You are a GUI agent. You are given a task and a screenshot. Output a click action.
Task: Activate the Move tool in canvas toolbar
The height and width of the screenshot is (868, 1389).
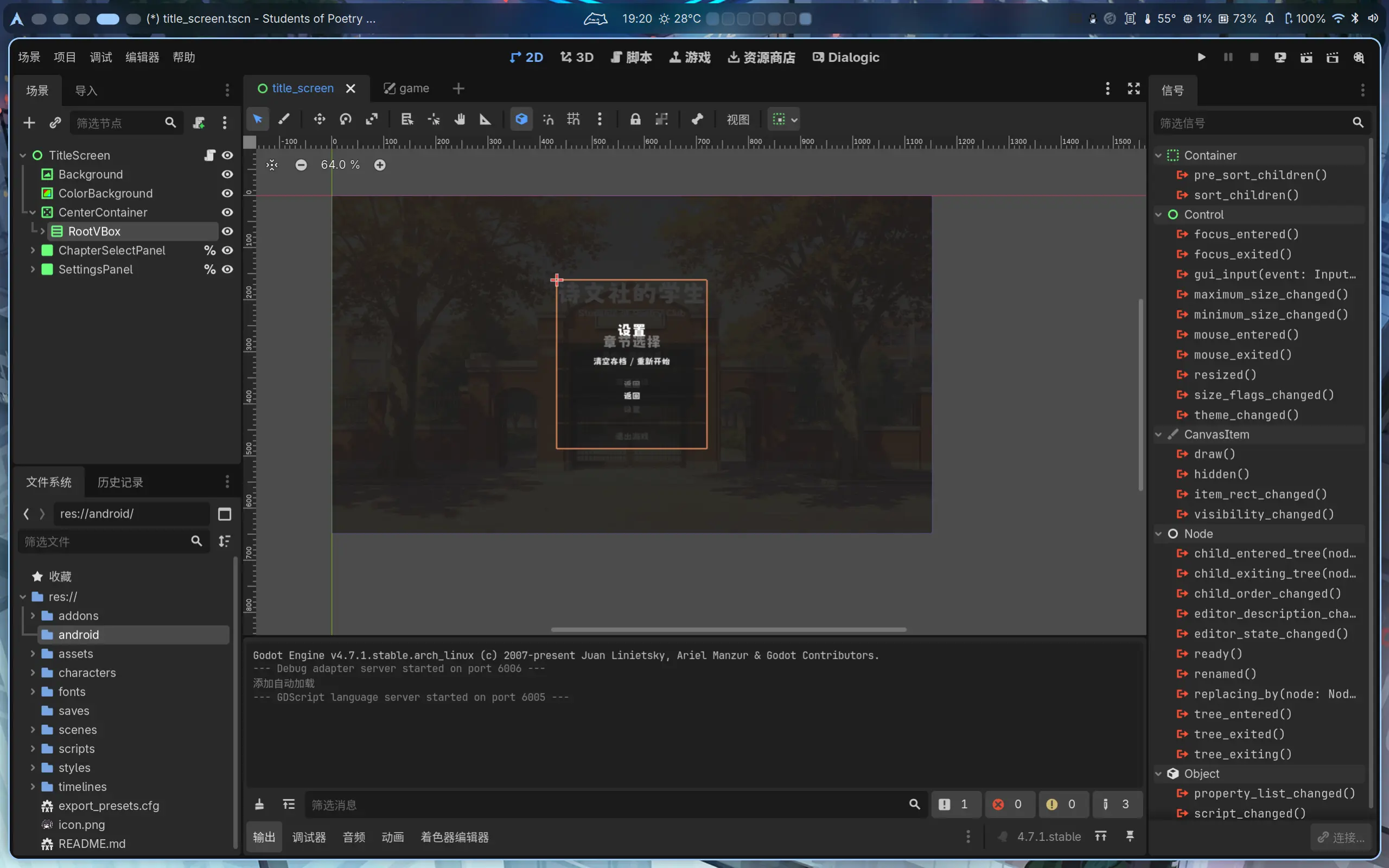click(x=319, y=119)
